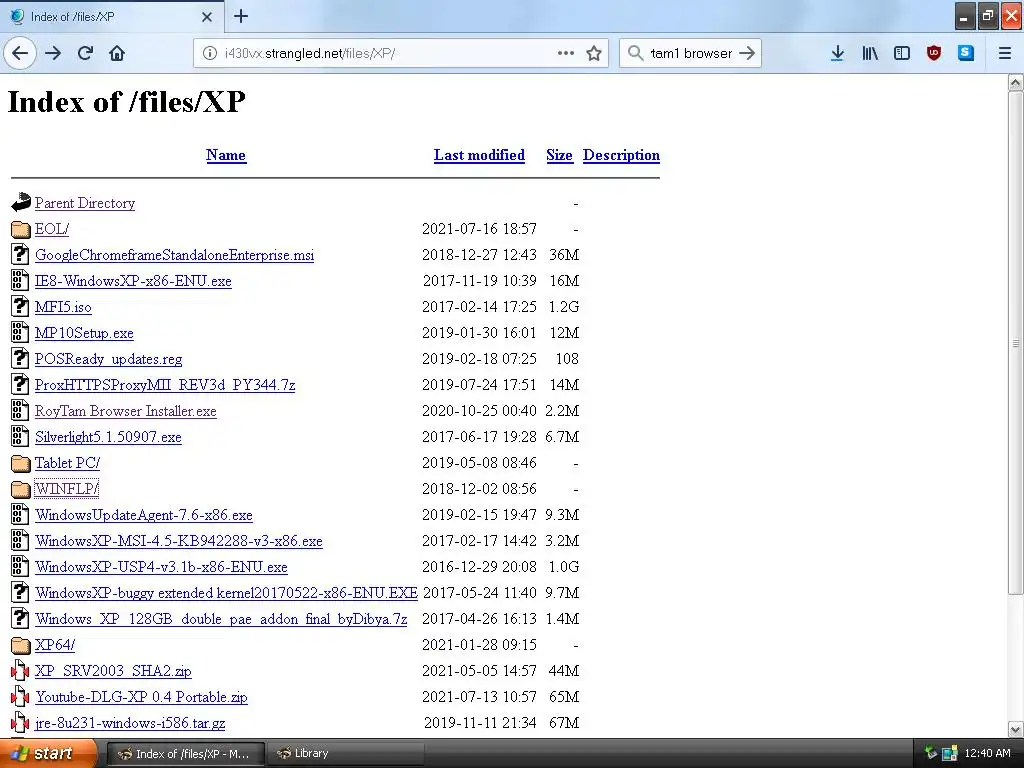Download Silverlight5.1.50907.exe
Screen dimensions: 1024x768
108,437
